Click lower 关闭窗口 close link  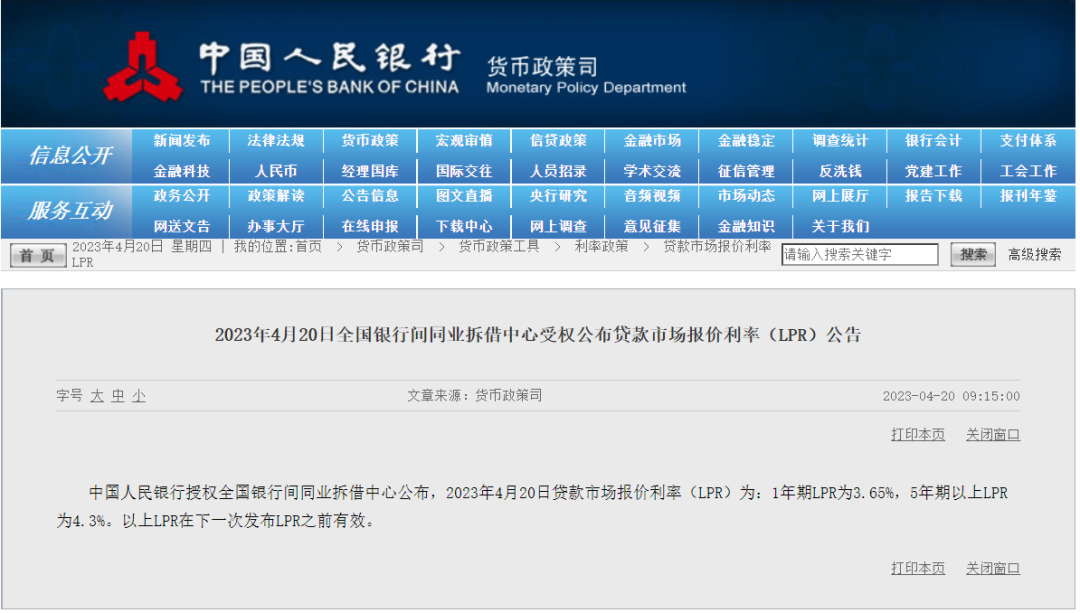993,568
